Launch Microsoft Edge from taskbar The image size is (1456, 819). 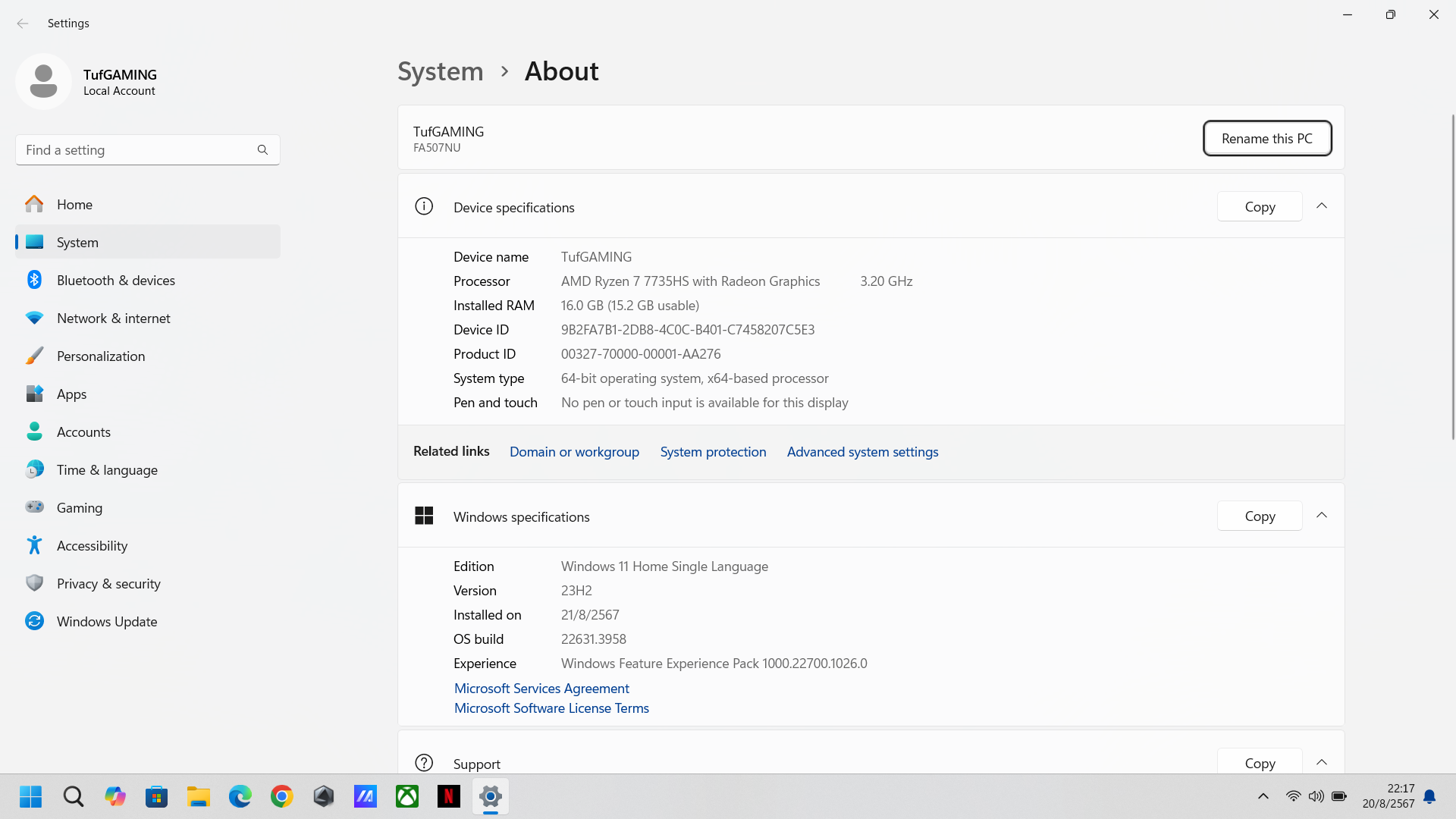[240, 796]
